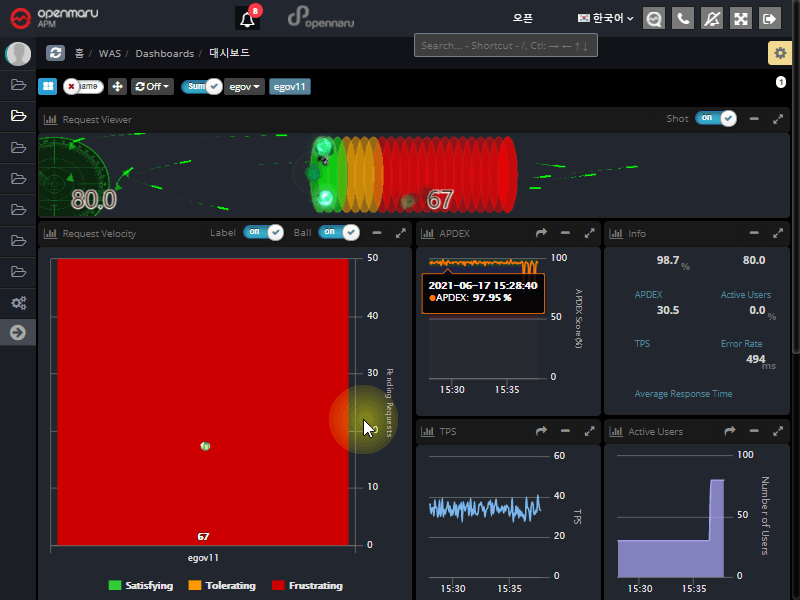800x600 pixels.
Task: Open the alarm bell notifications
Action: click(x=247, y=19)
